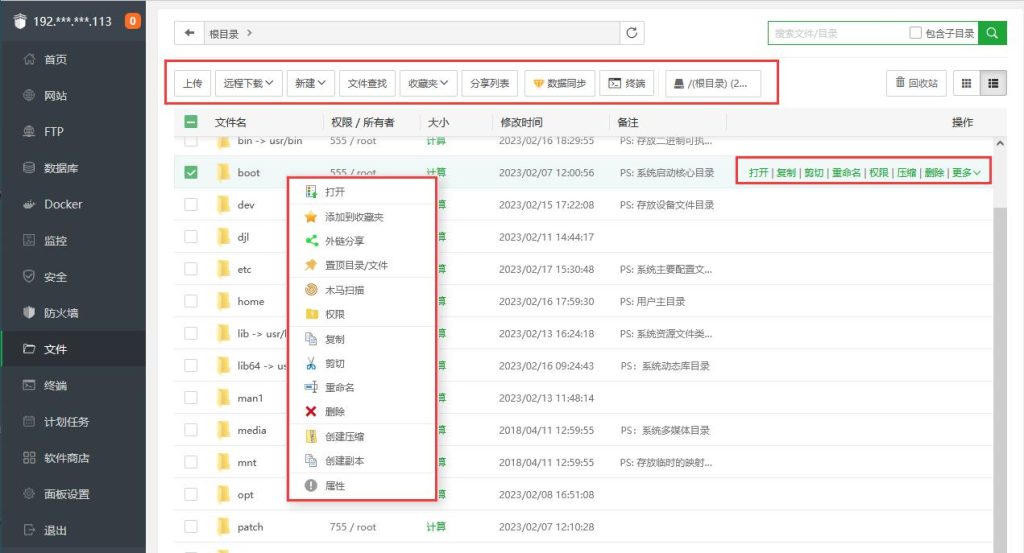Open the 终端 terminal sidebar icon
This screenshot has width=1024, height=553.
(29, 385)
